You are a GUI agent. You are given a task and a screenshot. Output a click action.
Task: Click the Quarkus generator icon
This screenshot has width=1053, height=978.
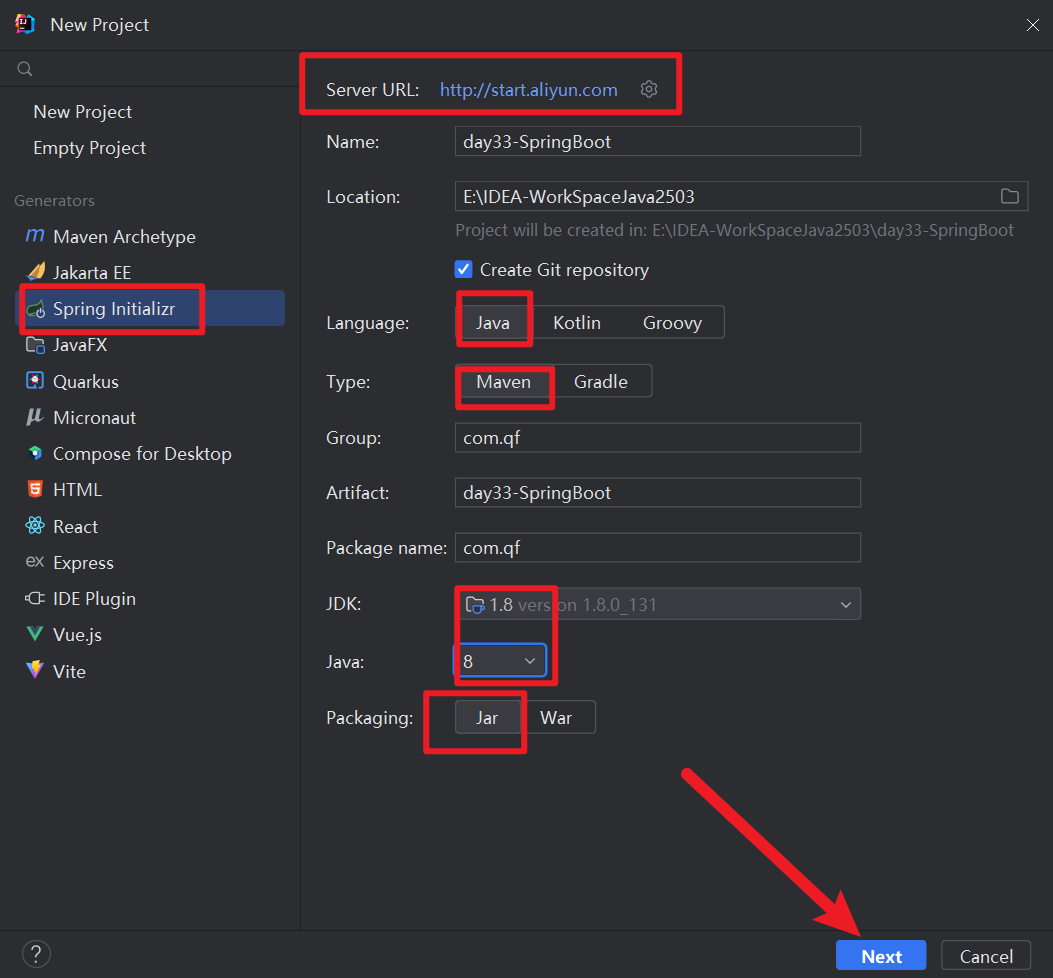35,381
